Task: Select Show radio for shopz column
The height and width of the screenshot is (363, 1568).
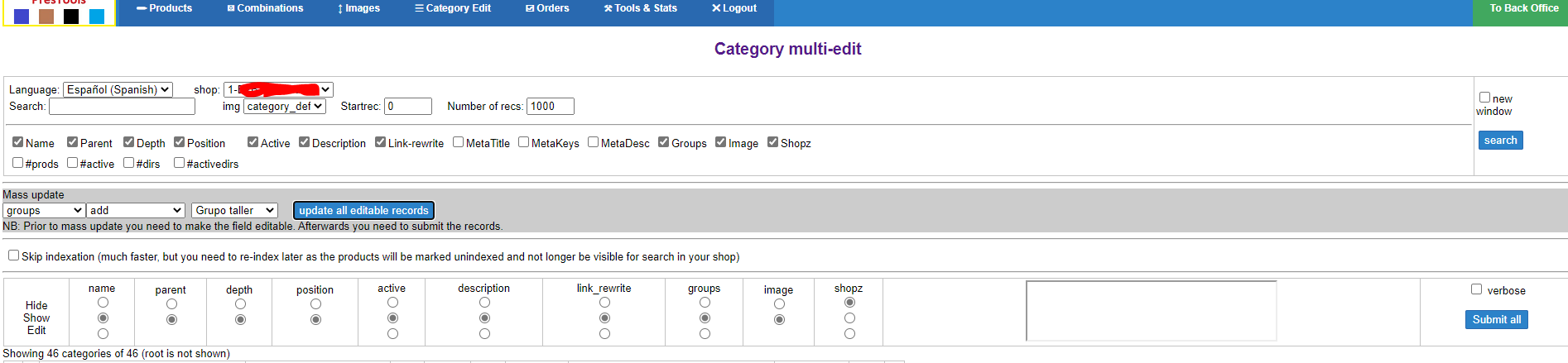Action: pyautogui.click(x=849, y=318)
